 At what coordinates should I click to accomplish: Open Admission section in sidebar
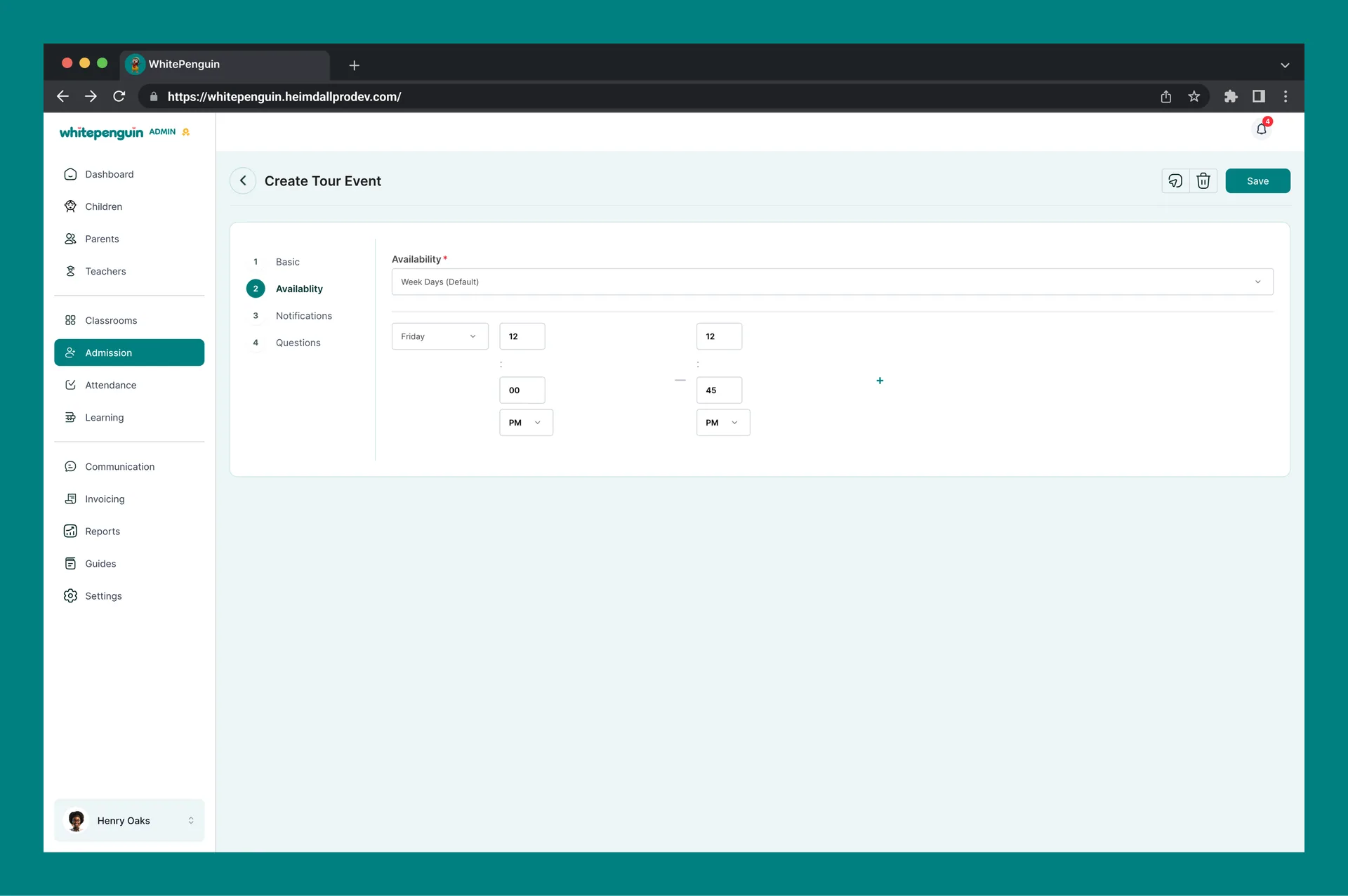coord(129,353)
